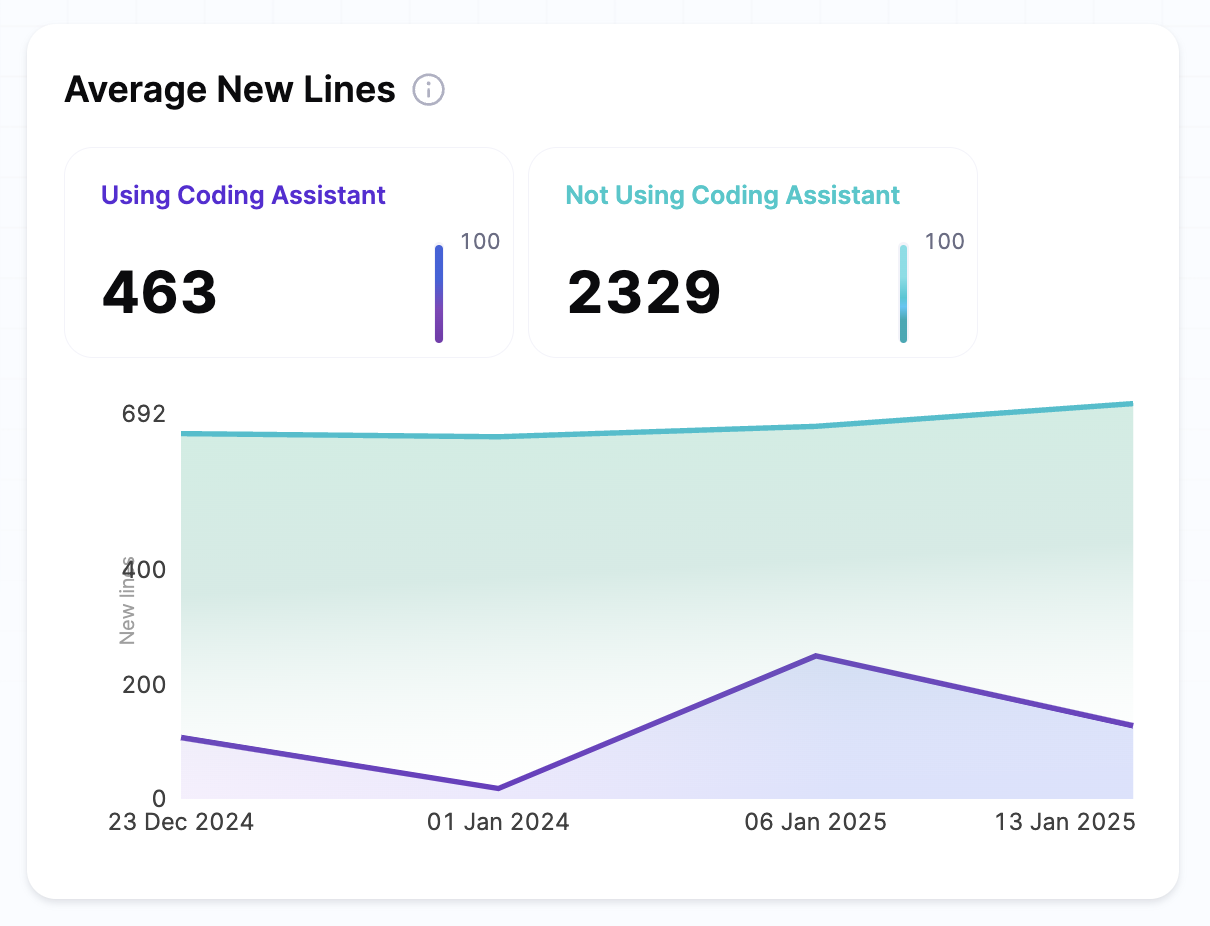Click the purple gradient bar in Using Coding Assistant card
Screen dimensions: 1210x926
[x=439, y=294]
